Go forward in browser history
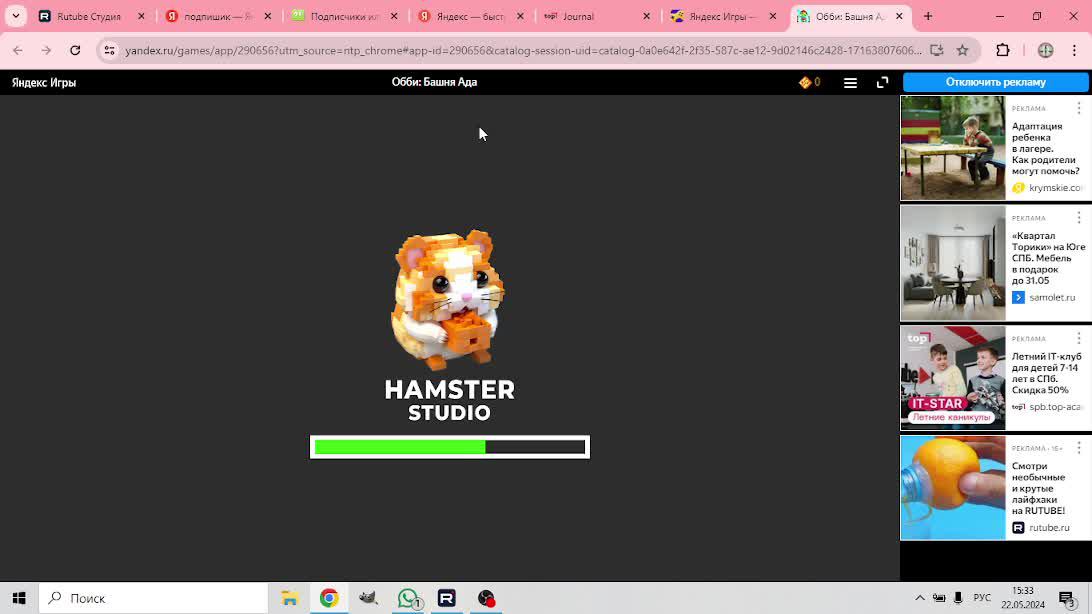This screenshot has width=1092, height=614. click(x=46, y=50)
